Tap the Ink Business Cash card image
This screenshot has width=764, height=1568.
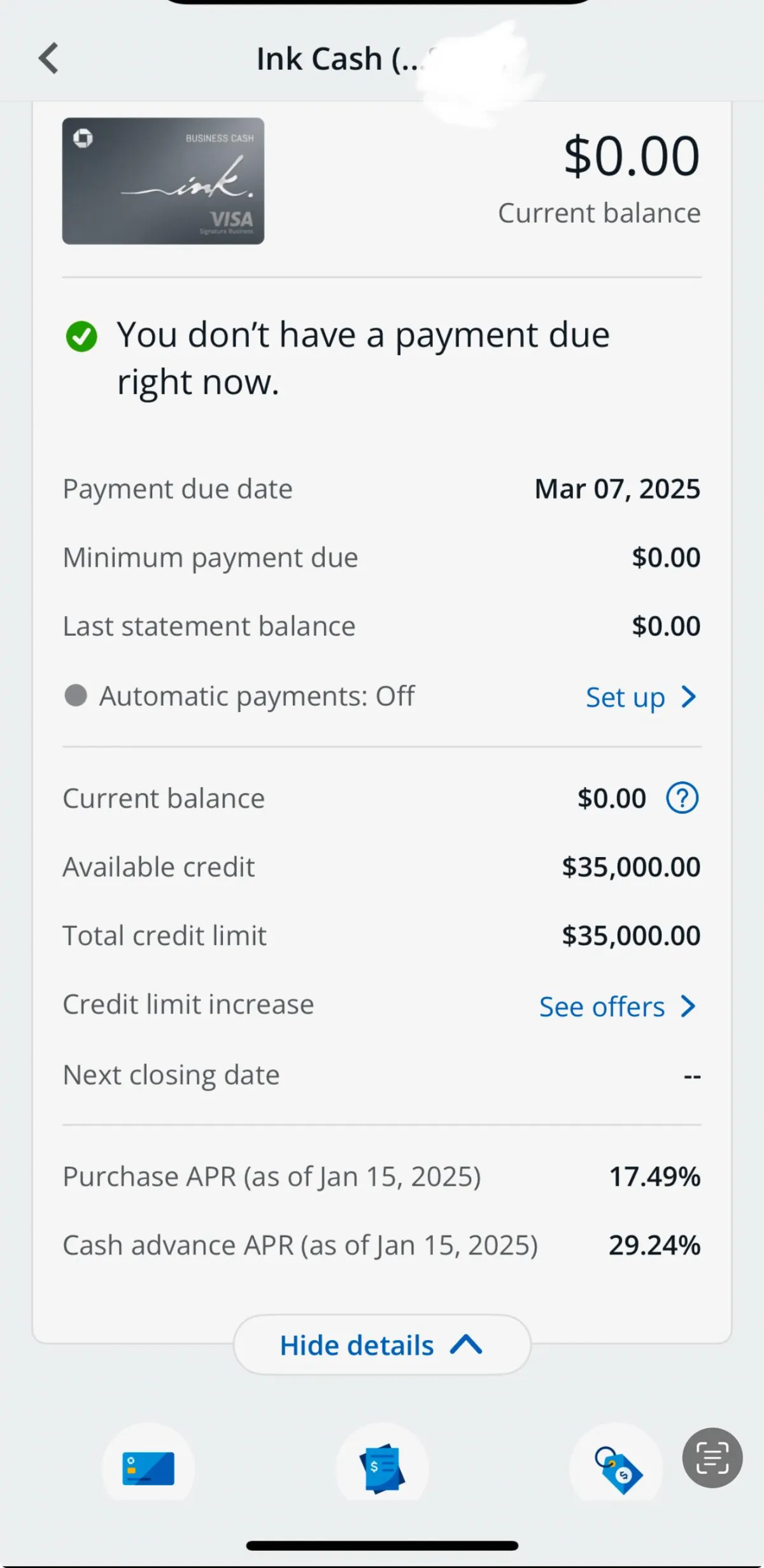tap(163, 181)
